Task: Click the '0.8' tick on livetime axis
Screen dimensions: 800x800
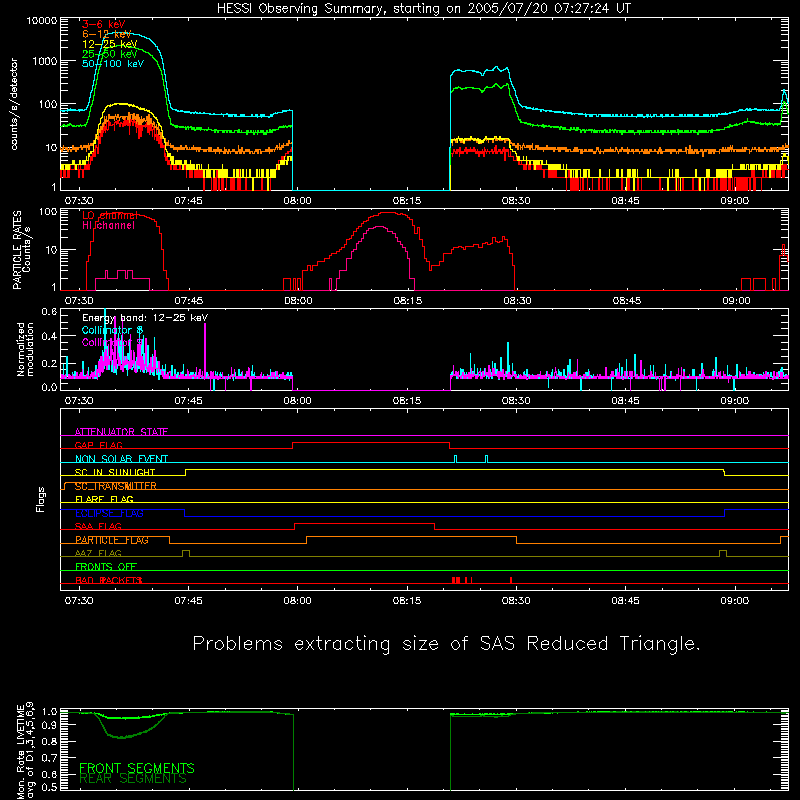Action: [x=49, y=741]
